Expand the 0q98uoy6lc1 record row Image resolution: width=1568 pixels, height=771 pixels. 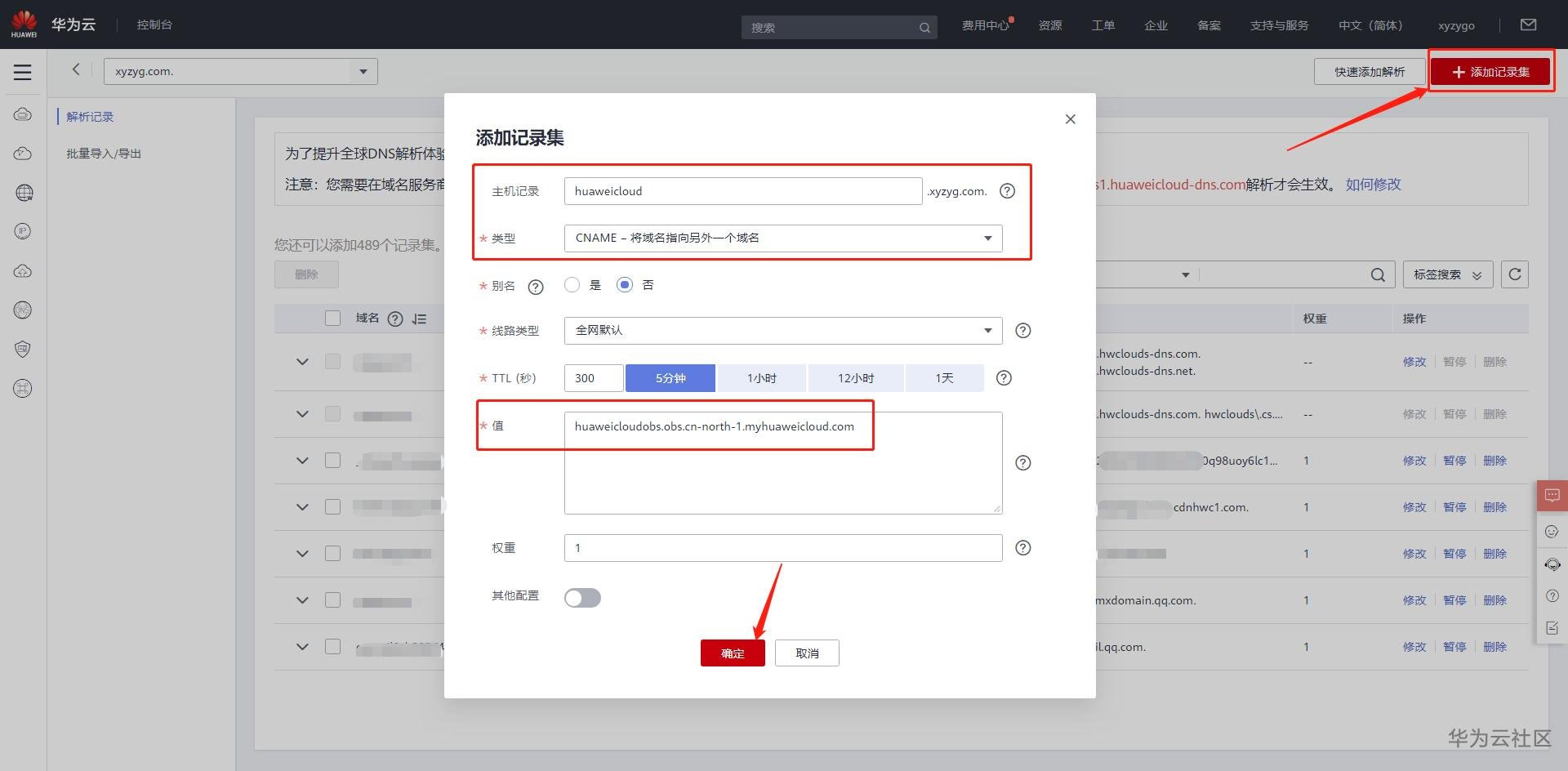302,461
